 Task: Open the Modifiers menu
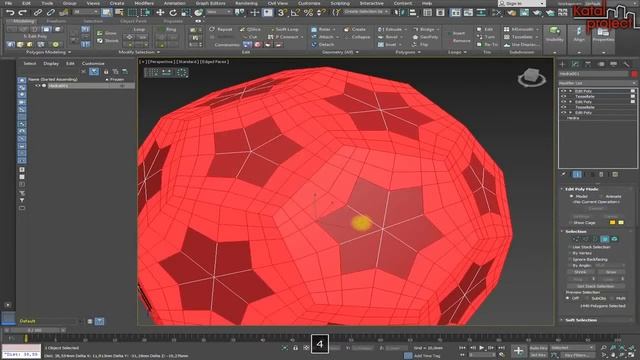(x=144, y=3)
